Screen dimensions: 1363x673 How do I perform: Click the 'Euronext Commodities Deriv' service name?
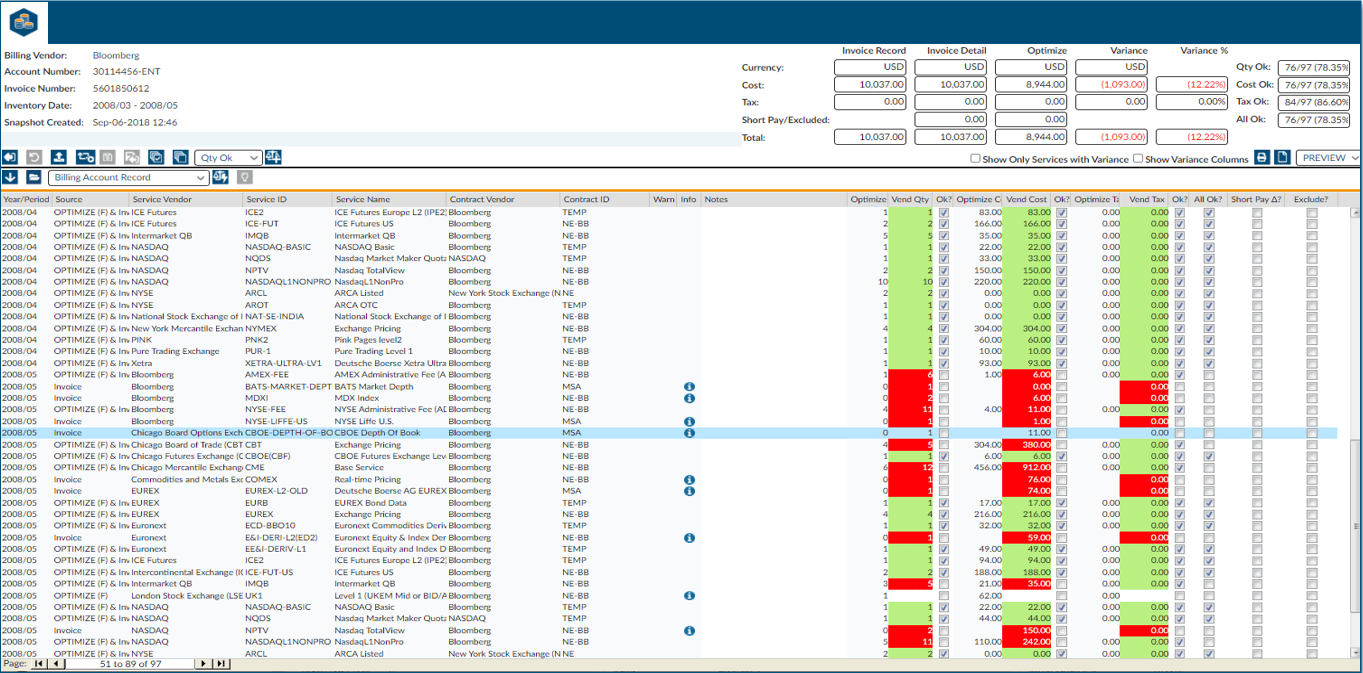pos(390,525)
